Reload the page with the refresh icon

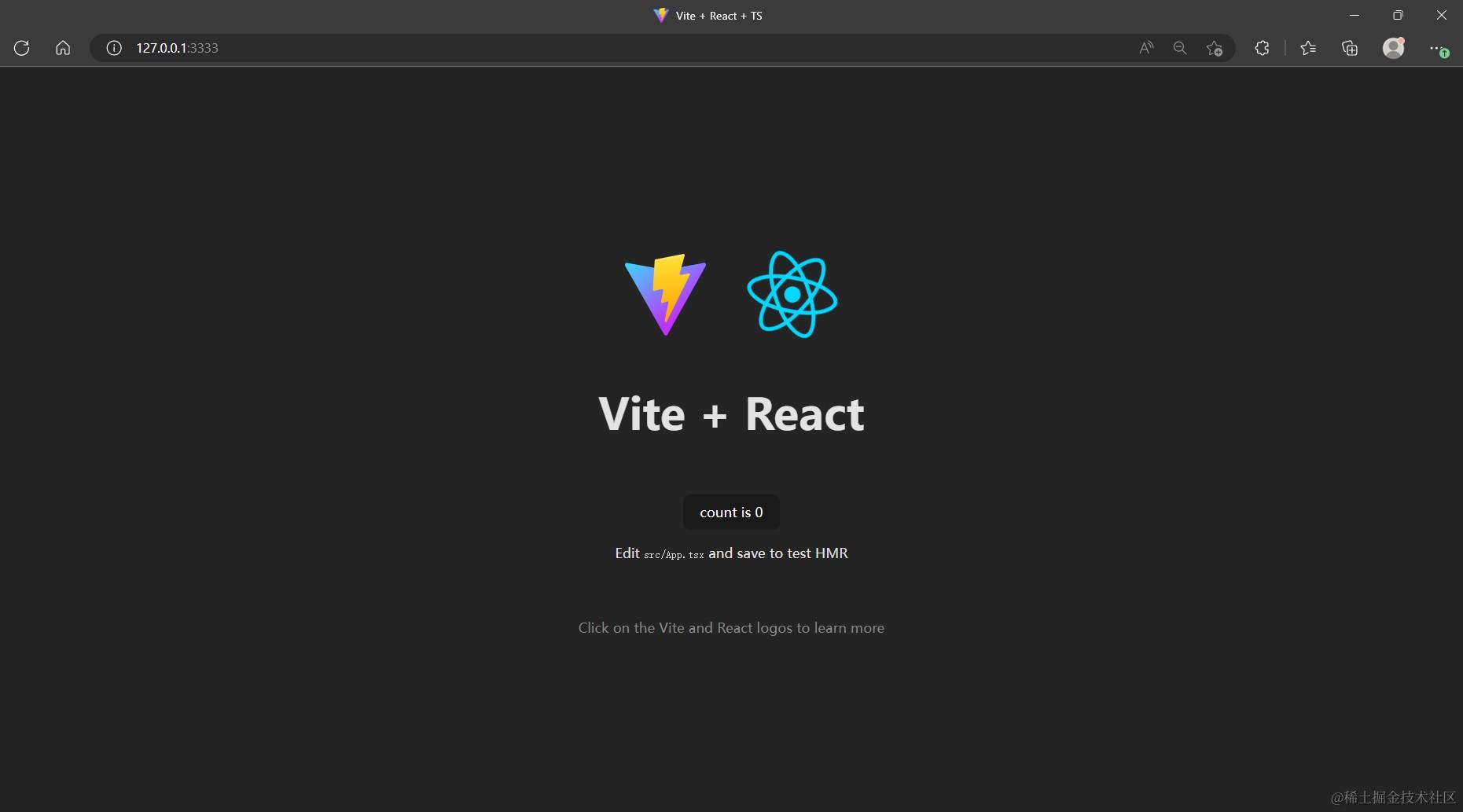pos(22,48)
